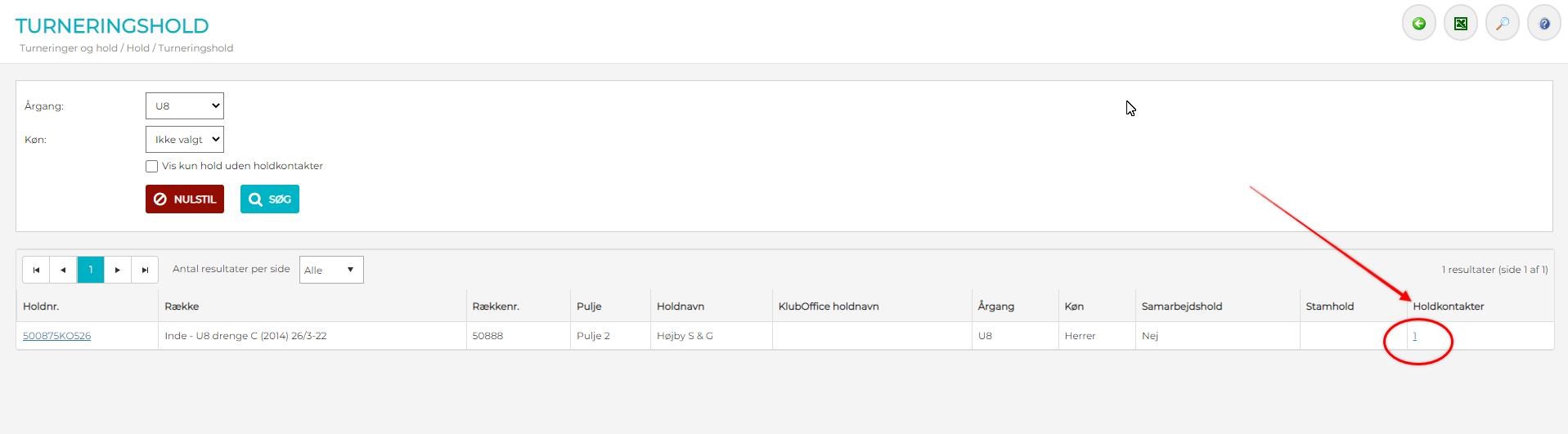Export list with the Excel icon

tap(1461, 24)
